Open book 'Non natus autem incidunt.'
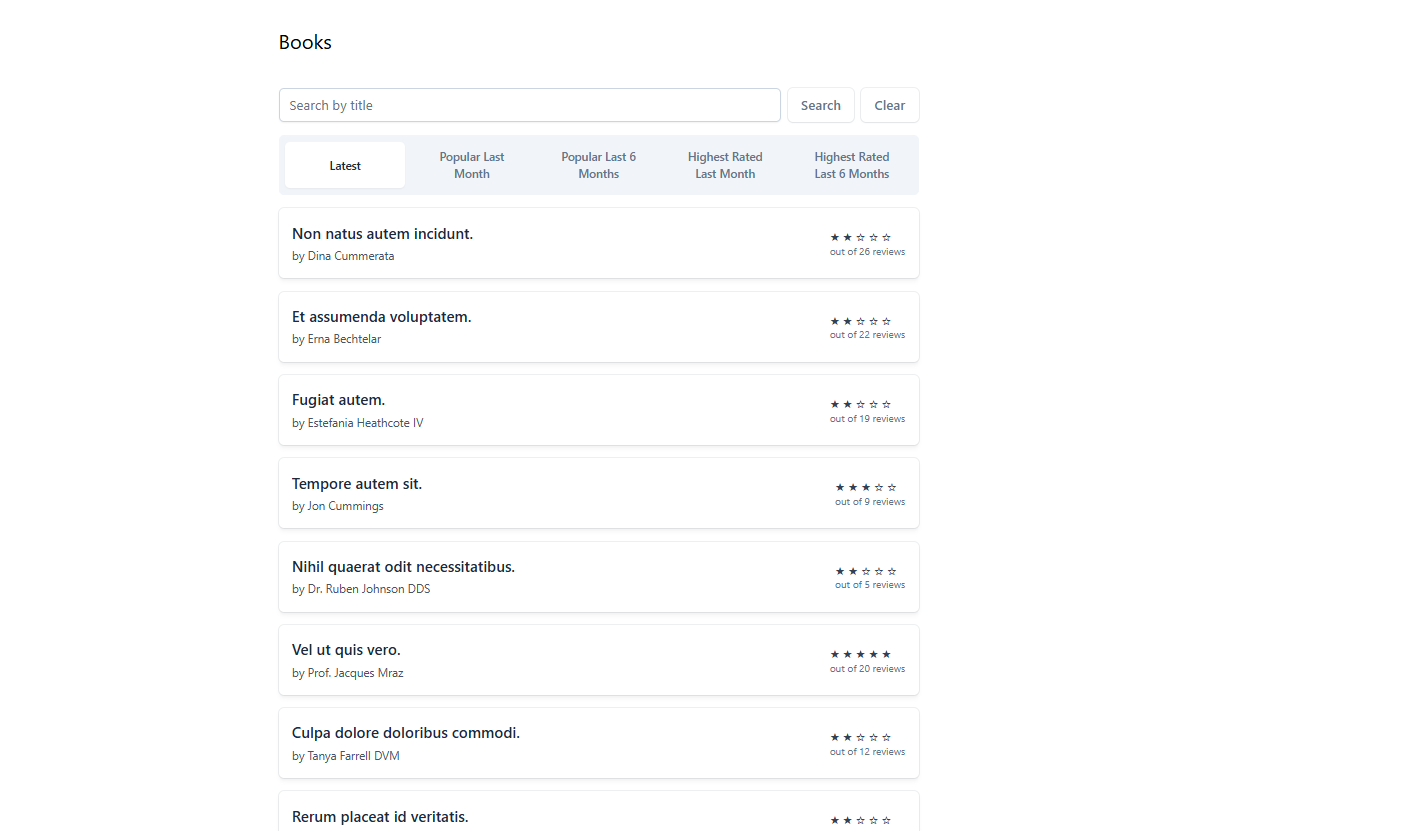The image size is (1427, 831). point(382,234)
